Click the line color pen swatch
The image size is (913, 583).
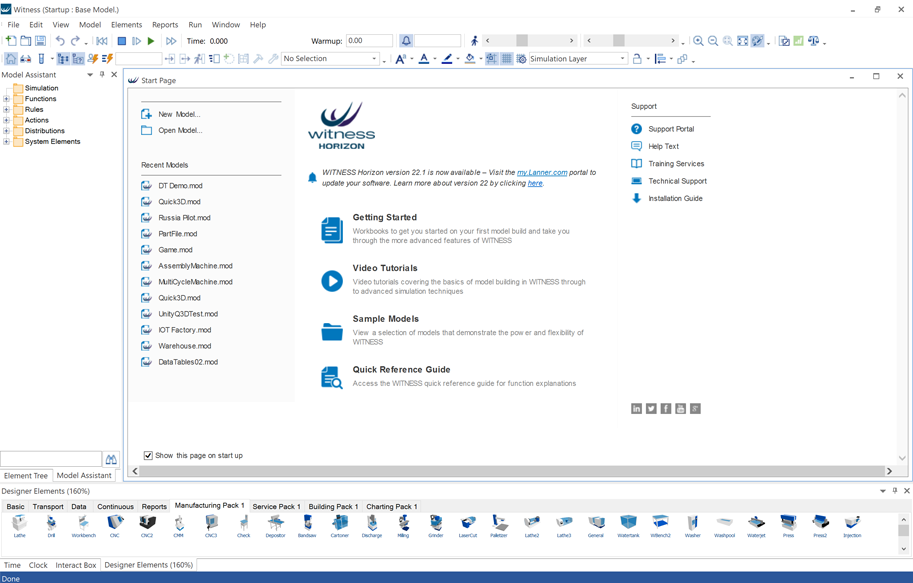pyautogui.click(x=447, y=58)
